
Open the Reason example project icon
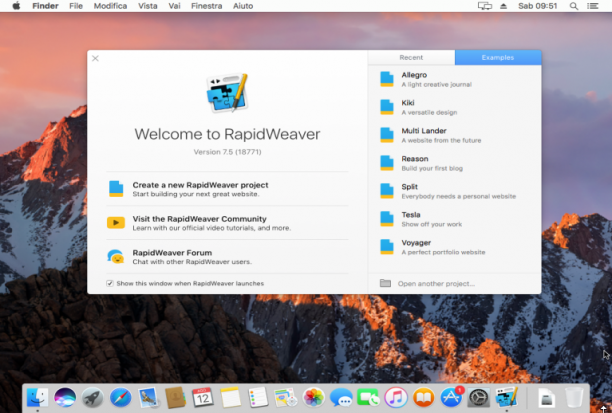point(387,163)
